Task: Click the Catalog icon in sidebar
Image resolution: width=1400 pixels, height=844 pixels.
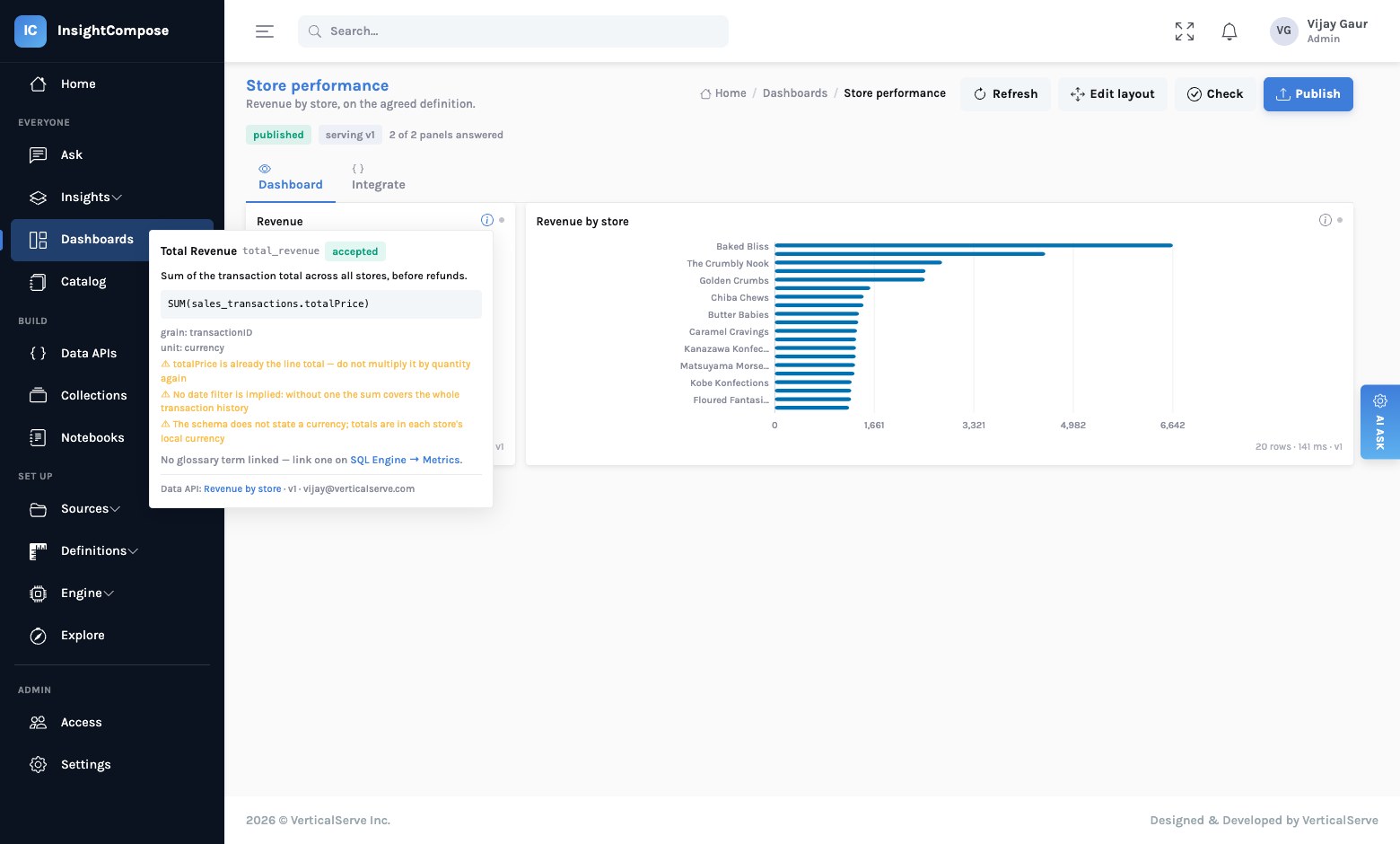Action: pyautogui.click(x=38, y=281)
